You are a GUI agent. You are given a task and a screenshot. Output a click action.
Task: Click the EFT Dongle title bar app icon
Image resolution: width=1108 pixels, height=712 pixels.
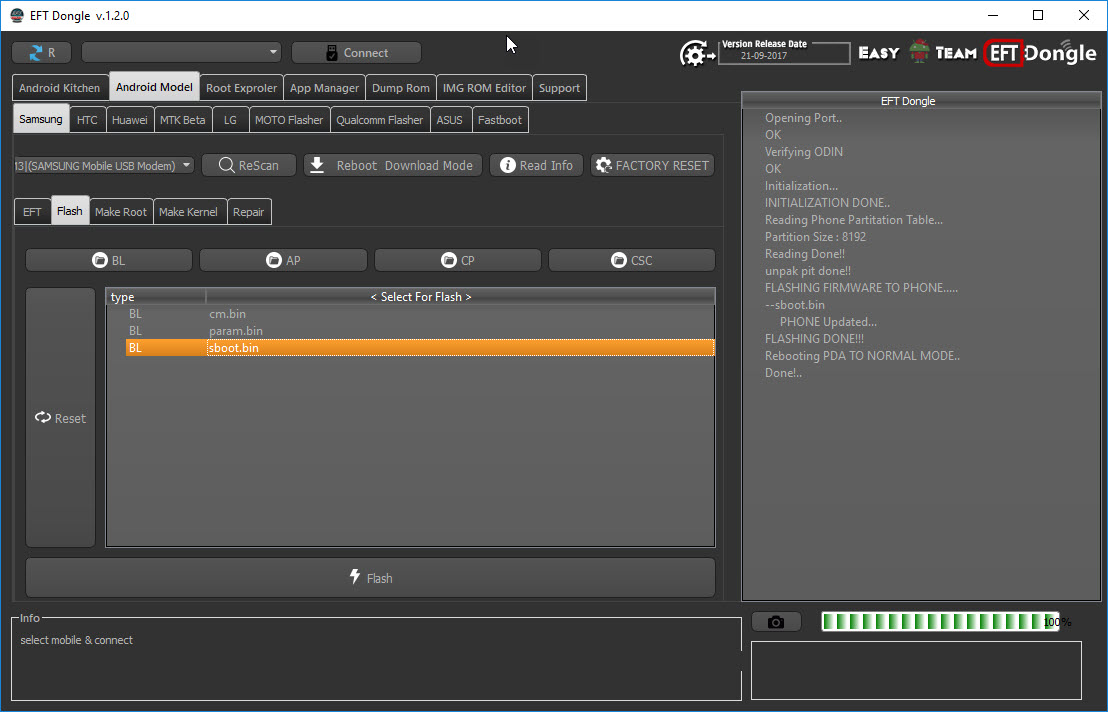coord(17,16)
